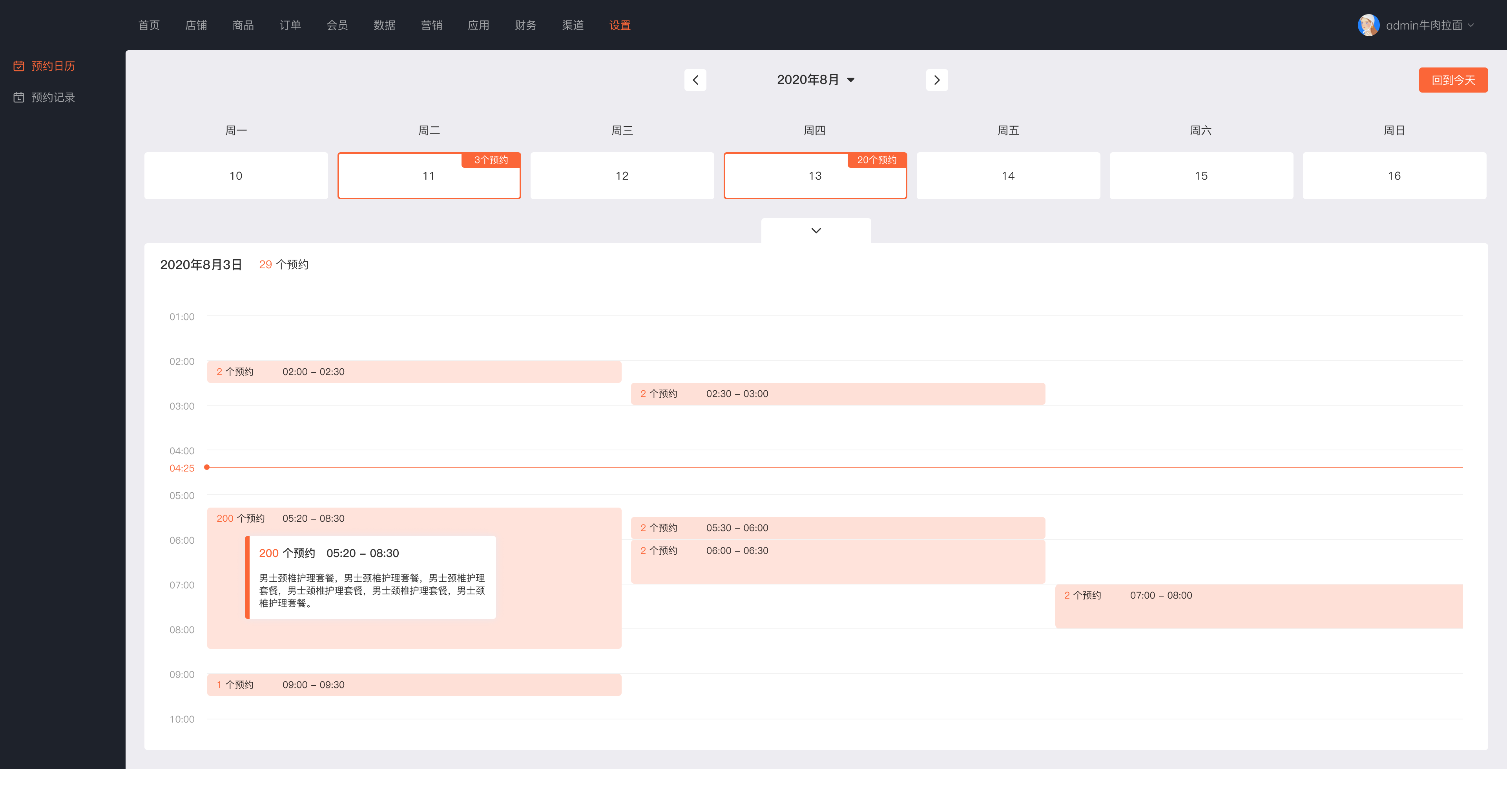Open the 营销 menu tab
This screenshot has height=812, width=1507.
click(x=431, y=25)
